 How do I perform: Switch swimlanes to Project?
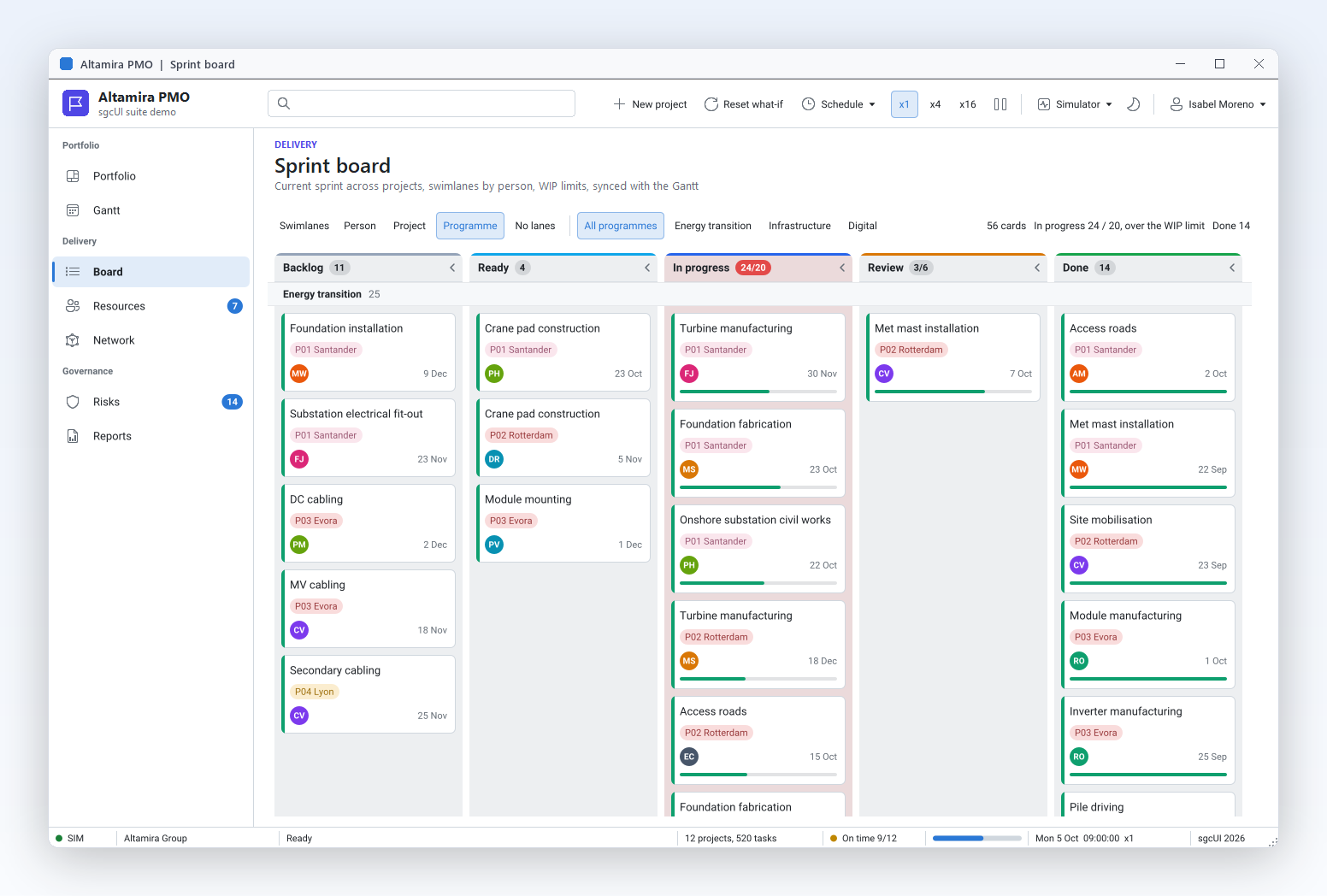(x=410, y=226)
